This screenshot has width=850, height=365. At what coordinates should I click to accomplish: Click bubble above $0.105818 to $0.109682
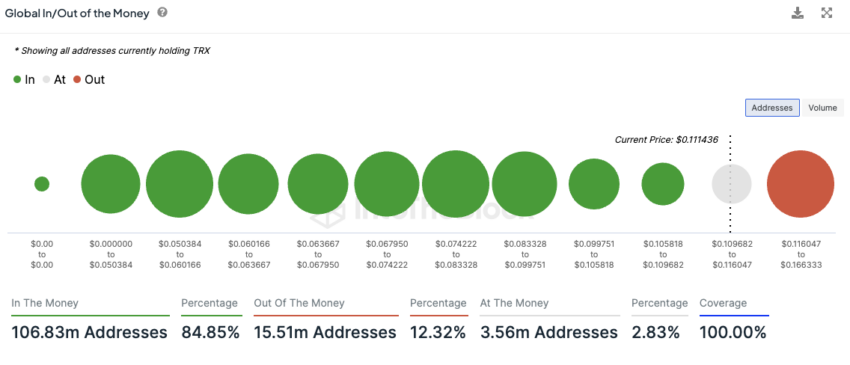coord(662,184)
